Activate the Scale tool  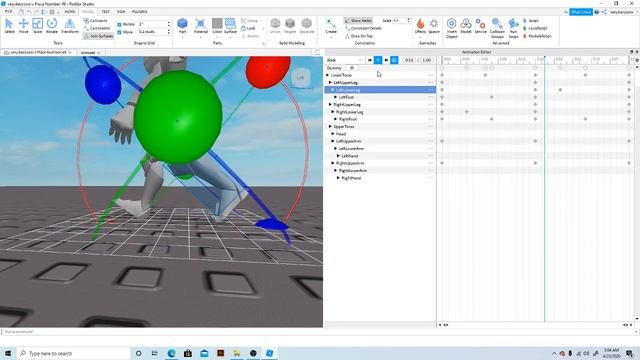pos(37,26)
